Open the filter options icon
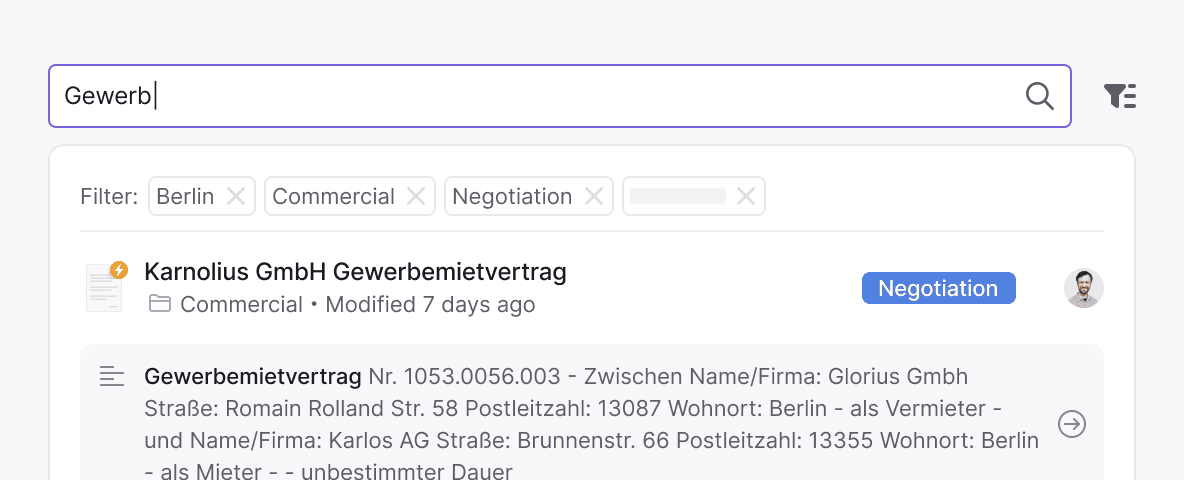This screenshot has width=1184, height=480. point(1120,96)
